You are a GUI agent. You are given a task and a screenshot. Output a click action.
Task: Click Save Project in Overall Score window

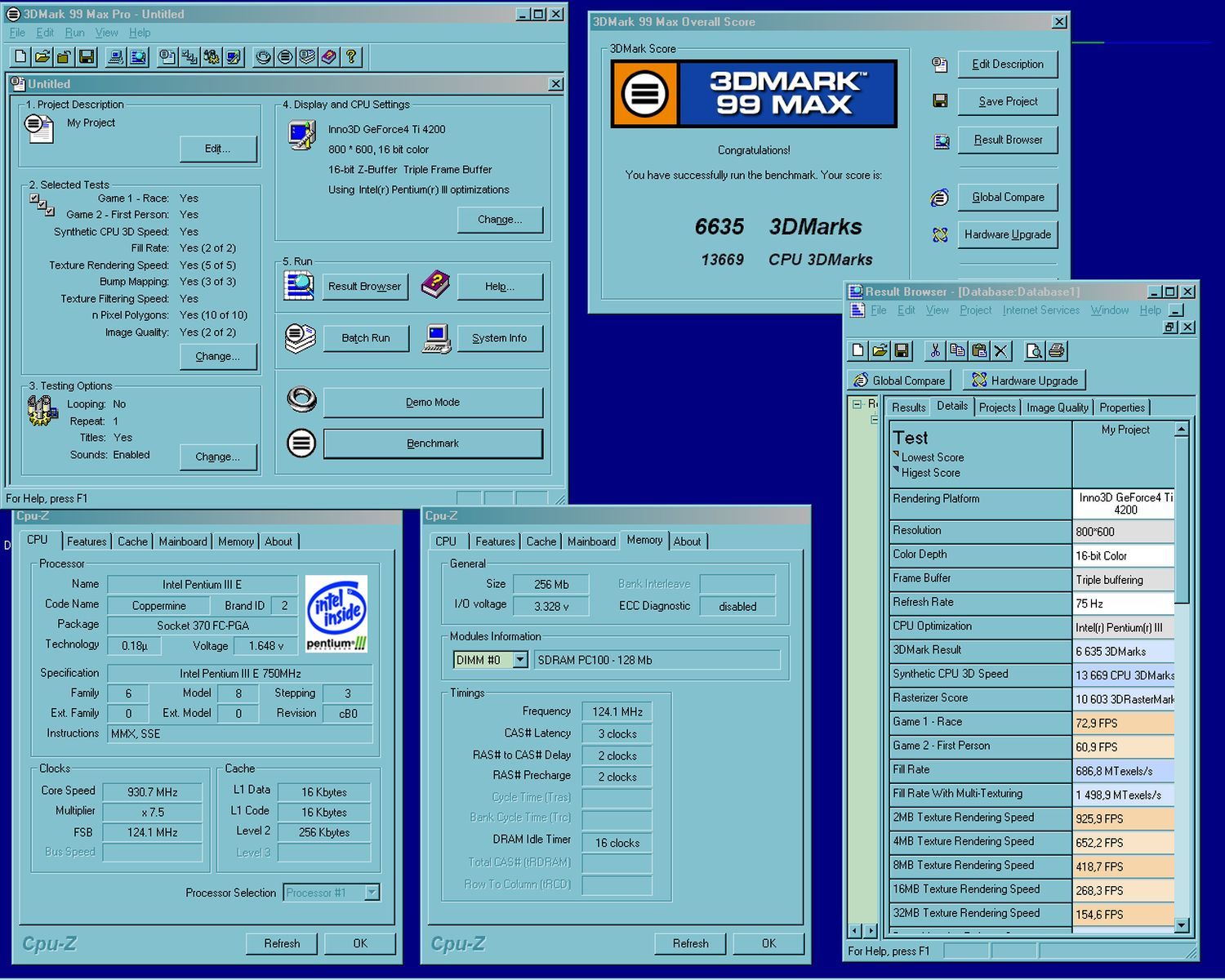(x=1008, y=101)
